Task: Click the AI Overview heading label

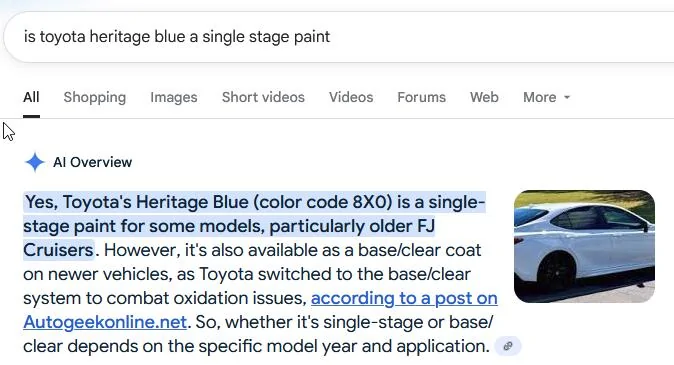Action: 92,162
